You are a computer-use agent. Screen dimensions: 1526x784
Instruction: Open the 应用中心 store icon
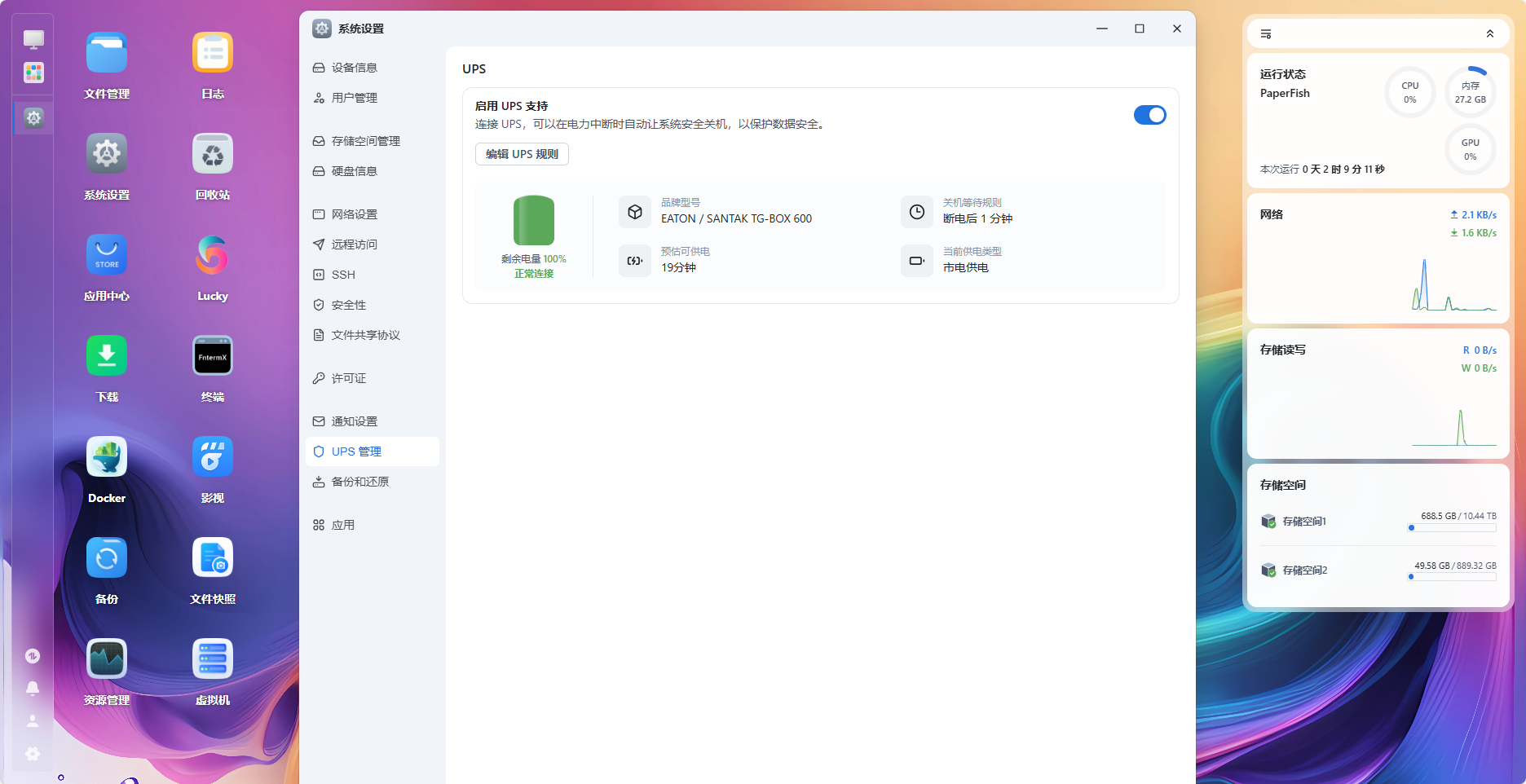[107, 255]
